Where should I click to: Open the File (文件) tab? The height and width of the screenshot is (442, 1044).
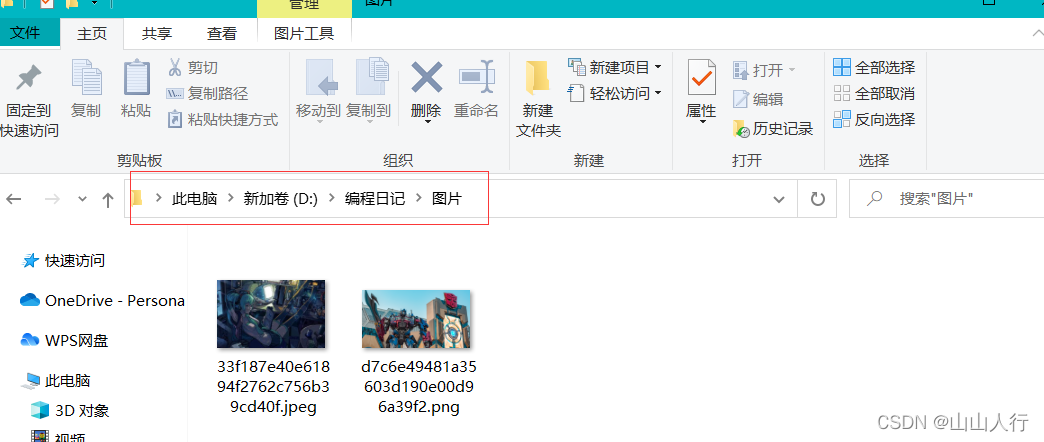[x=26, y=33]
